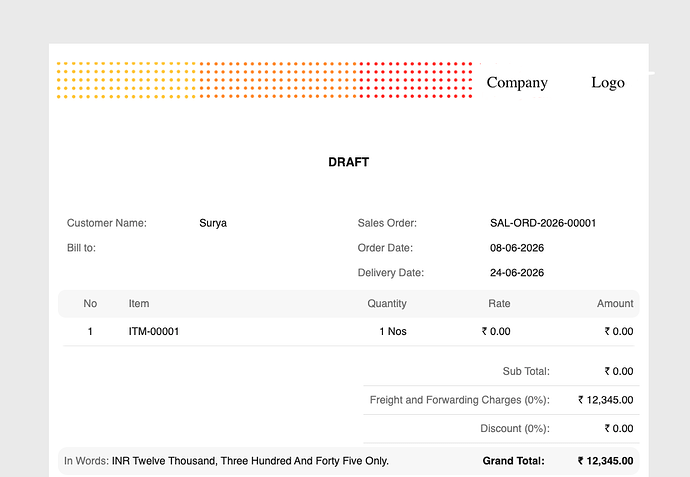Click order date 08-06-2026
The width and height of the screenshot is (690, 477).
pos(517,248)
